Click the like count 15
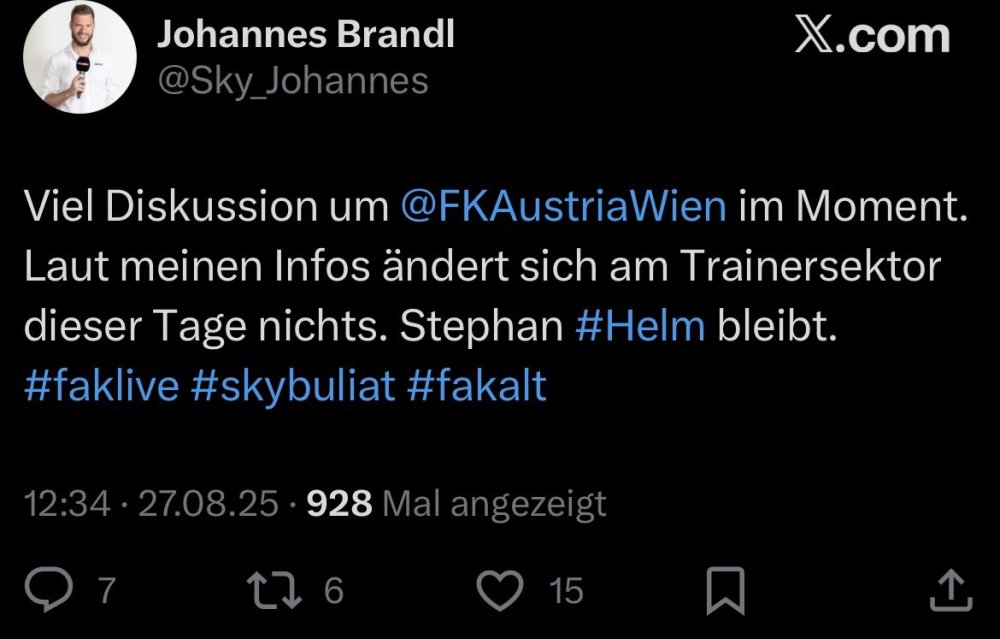 (566, 591)
